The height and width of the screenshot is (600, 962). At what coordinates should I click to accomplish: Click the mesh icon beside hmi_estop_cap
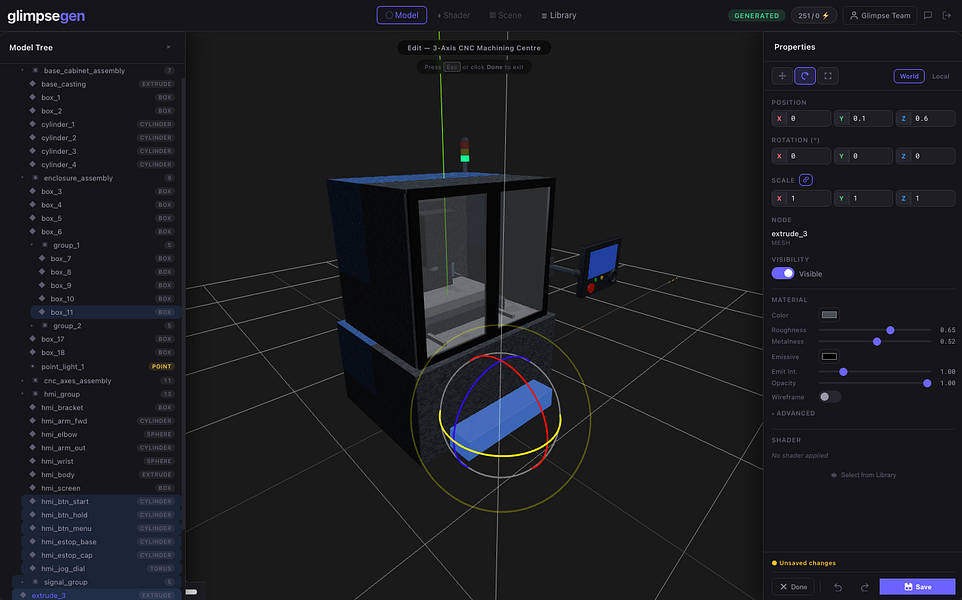tap(33, 555)
